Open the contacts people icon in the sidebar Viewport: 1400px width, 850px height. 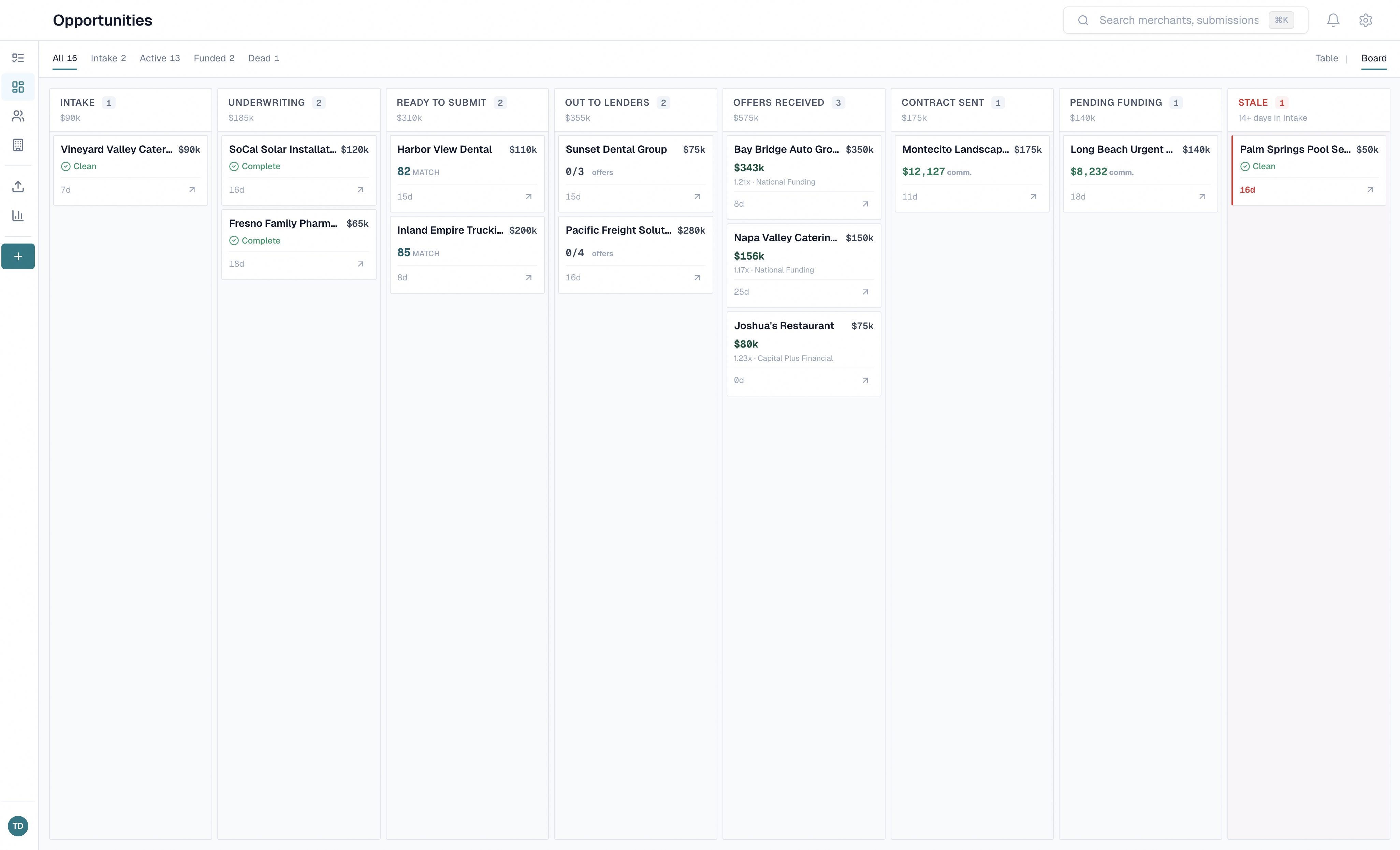pyautogui.click(x=18, y=116)
